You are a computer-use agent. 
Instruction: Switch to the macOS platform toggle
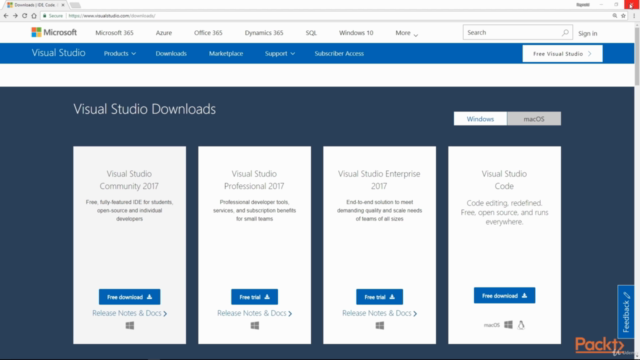pyautogui.click(x=534, y=119)
